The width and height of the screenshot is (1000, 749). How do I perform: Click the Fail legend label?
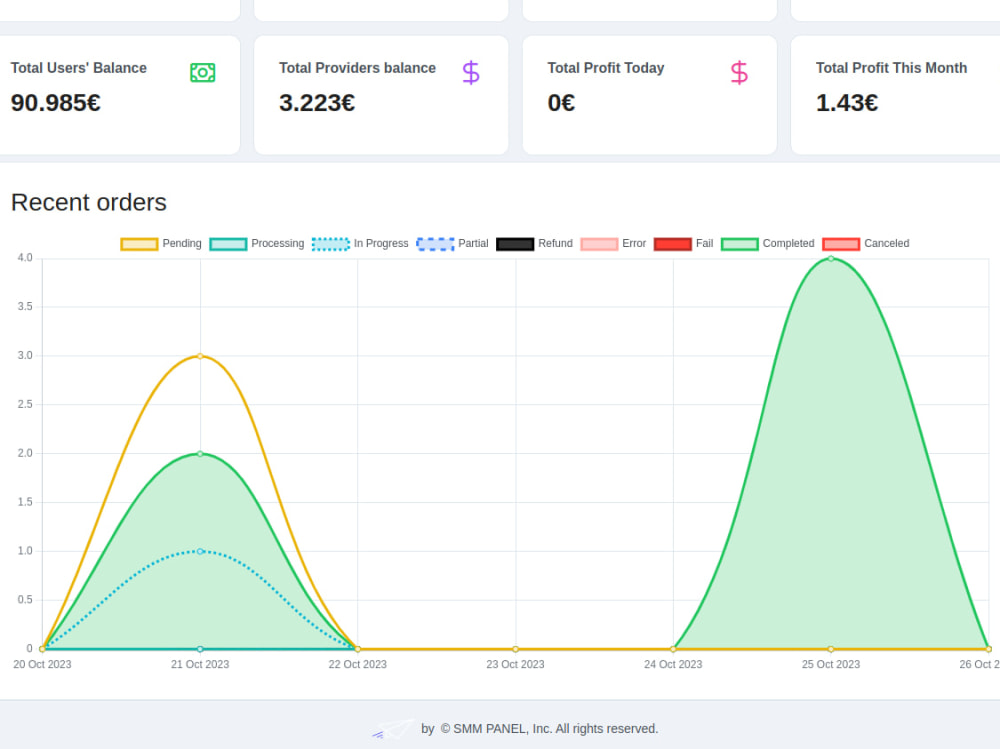tap(704, 244)
